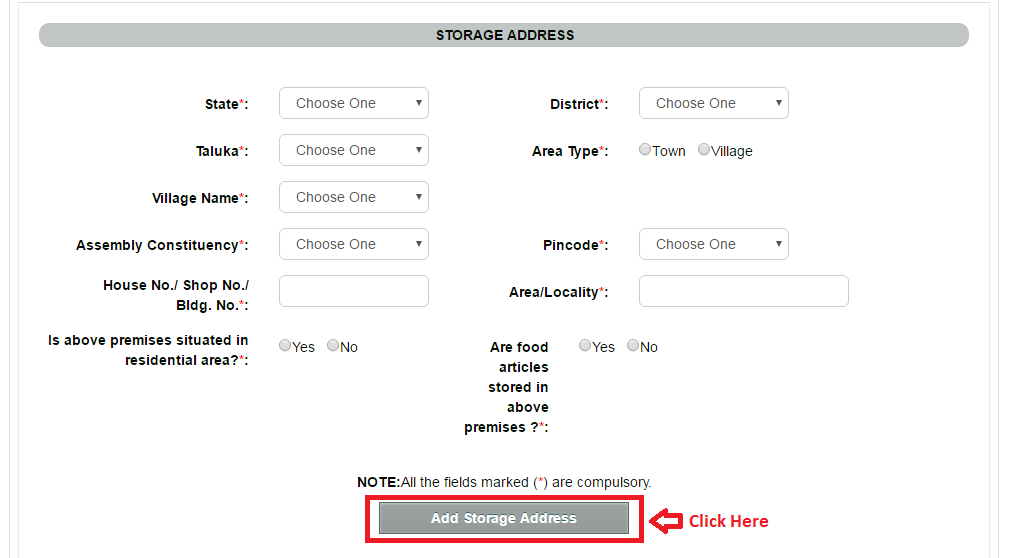This screenshot has width=1009, height=558.
Task: Click the Add Storage Address button
Action: [x=504, y=518]
